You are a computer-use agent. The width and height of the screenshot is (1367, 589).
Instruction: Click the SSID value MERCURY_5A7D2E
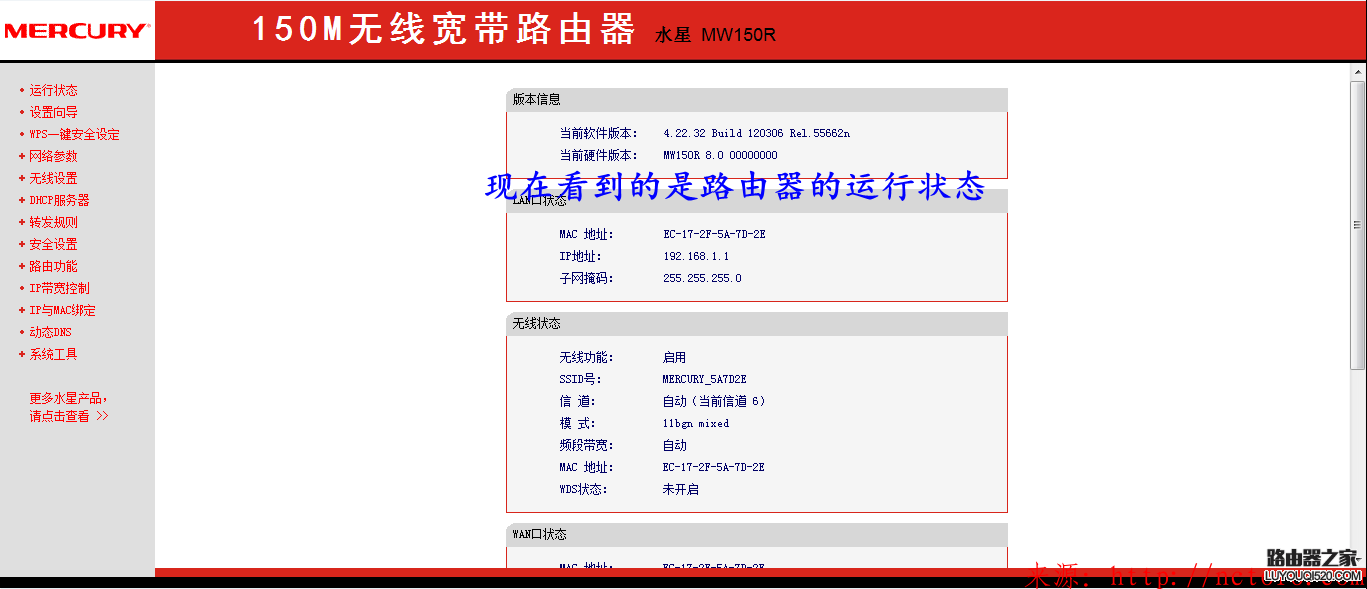click(x=704, y=379)
